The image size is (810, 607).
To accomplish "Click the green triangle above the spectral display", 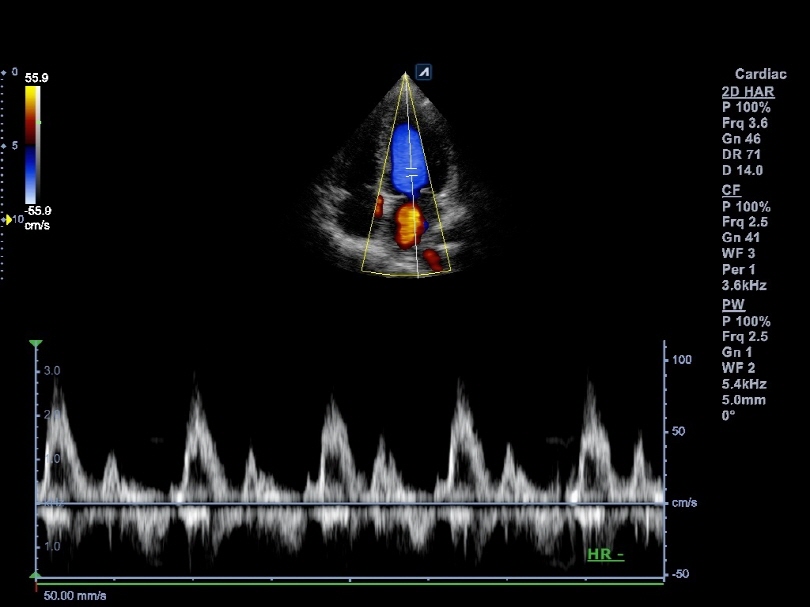I will pos(37,344).
